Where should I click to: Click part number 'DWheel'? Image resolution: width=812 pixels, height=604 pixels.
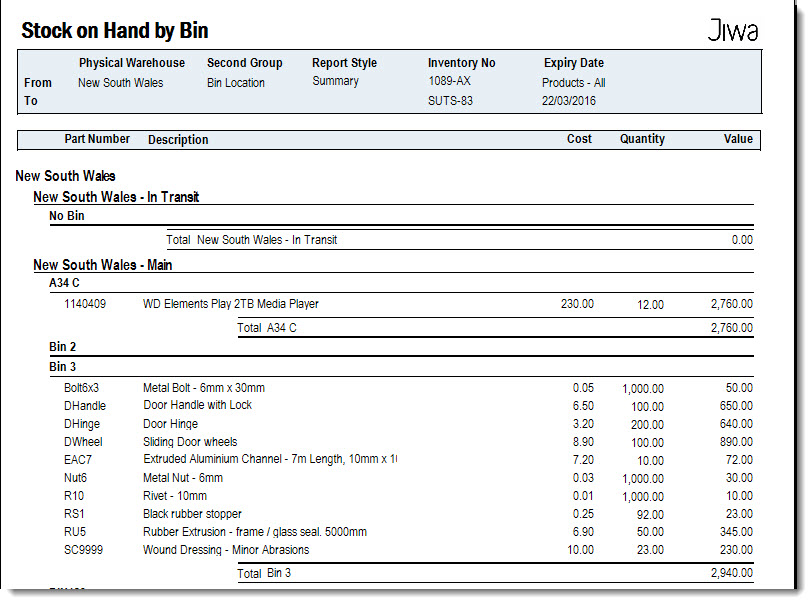pyautogui.click(x=83, y=442)
